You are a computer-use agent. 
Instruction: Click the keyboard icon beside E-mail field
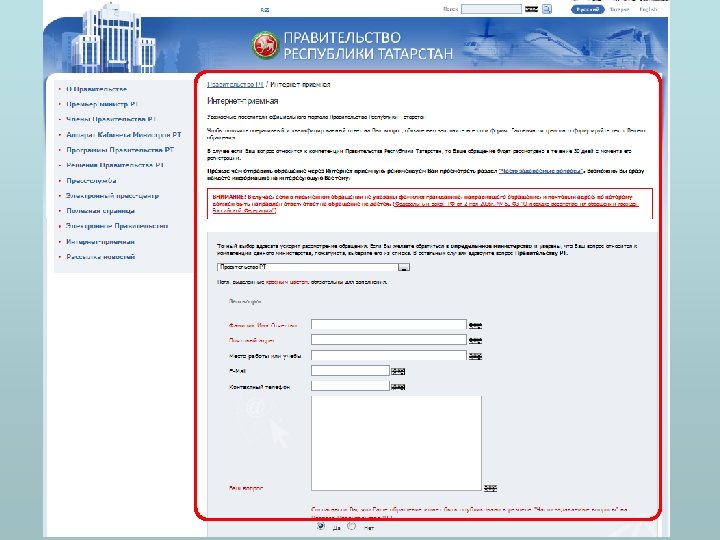click(398, 371)
